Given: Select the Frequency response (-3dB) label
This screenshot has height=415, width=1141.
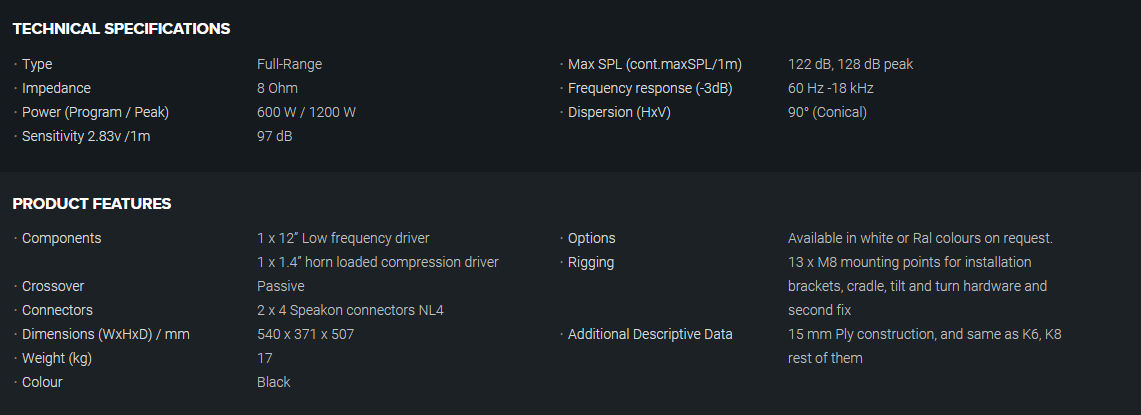Looking at the screenshot, I should tap(650, 88).
